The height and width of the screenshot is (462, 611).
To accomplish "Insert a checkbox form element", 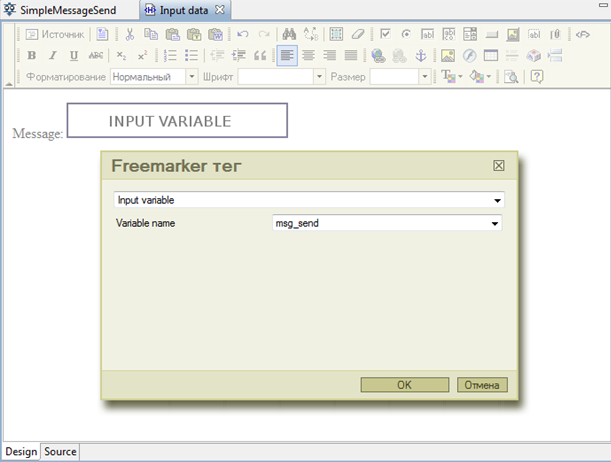I will tap(385, 34).
